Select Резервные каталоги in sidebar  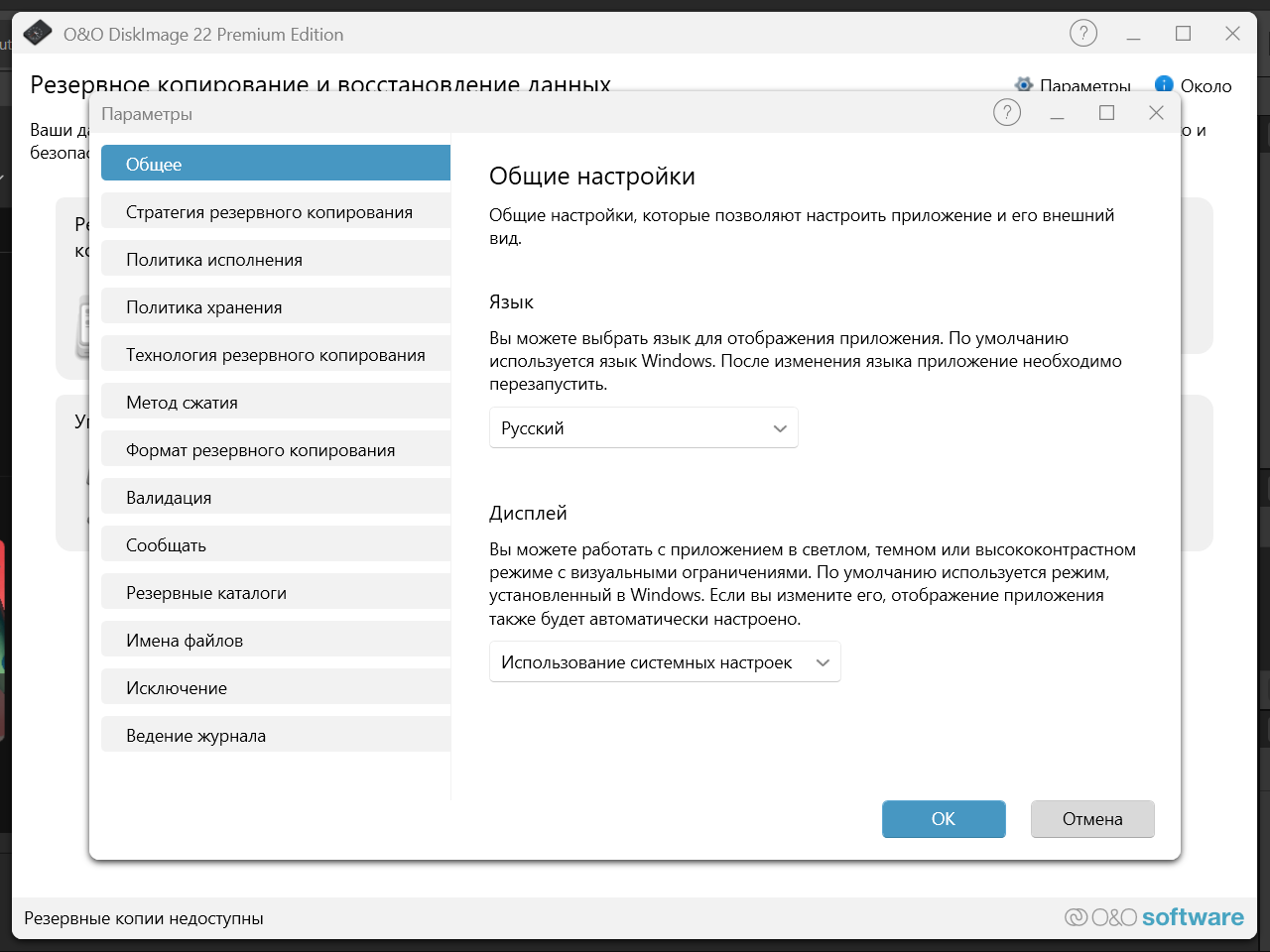[x=276, y=593]
